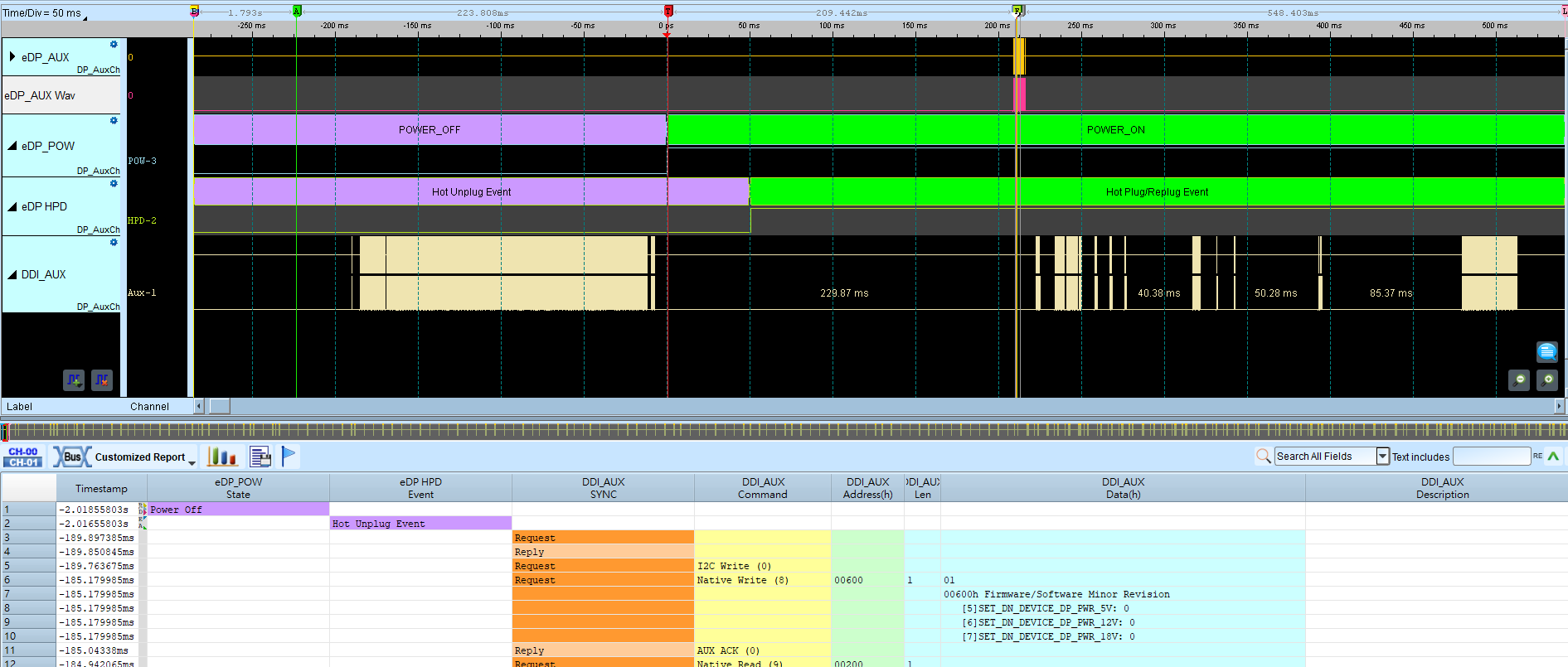Click waveform scrollbar left arrow
1568x667 pixels.
click(199, 406)
